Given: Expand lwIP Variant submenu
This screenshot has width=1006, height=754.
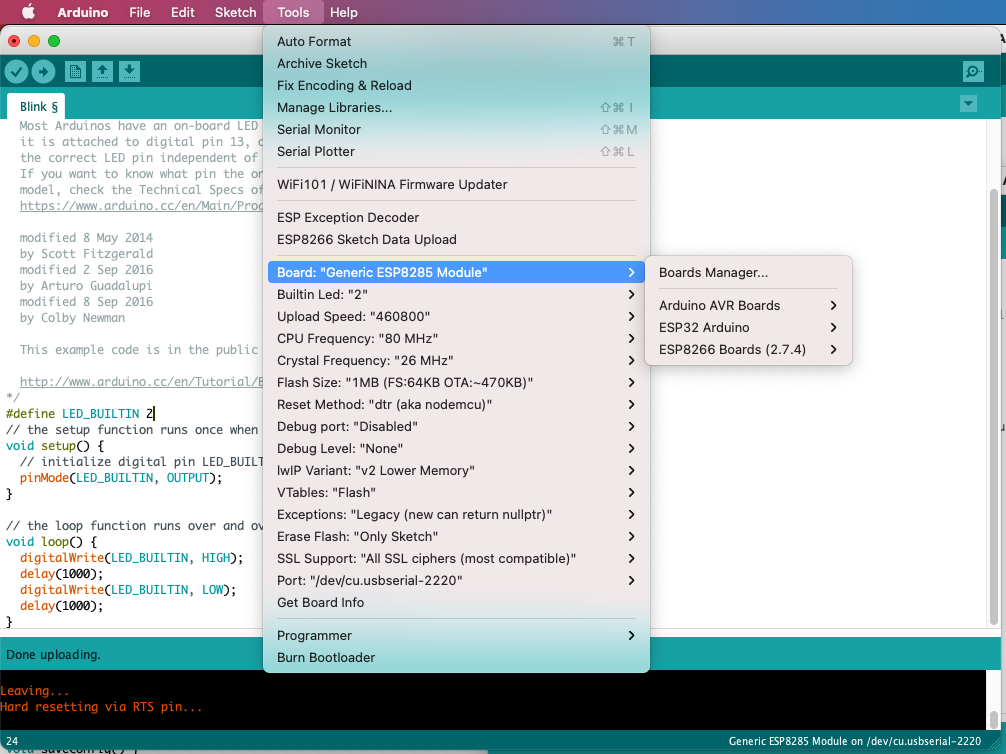Looking at the screenshot, I should tap(456, 470).
